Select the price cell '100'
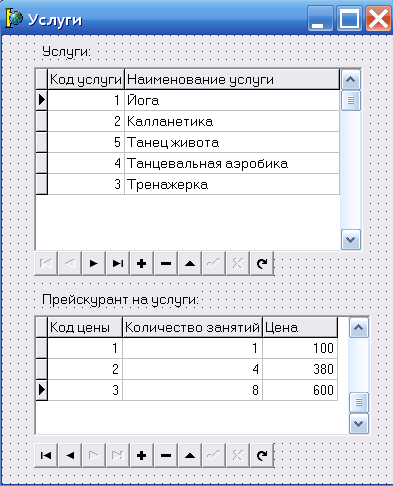Viewport: 393px width, 486px height. pos(300,348)
